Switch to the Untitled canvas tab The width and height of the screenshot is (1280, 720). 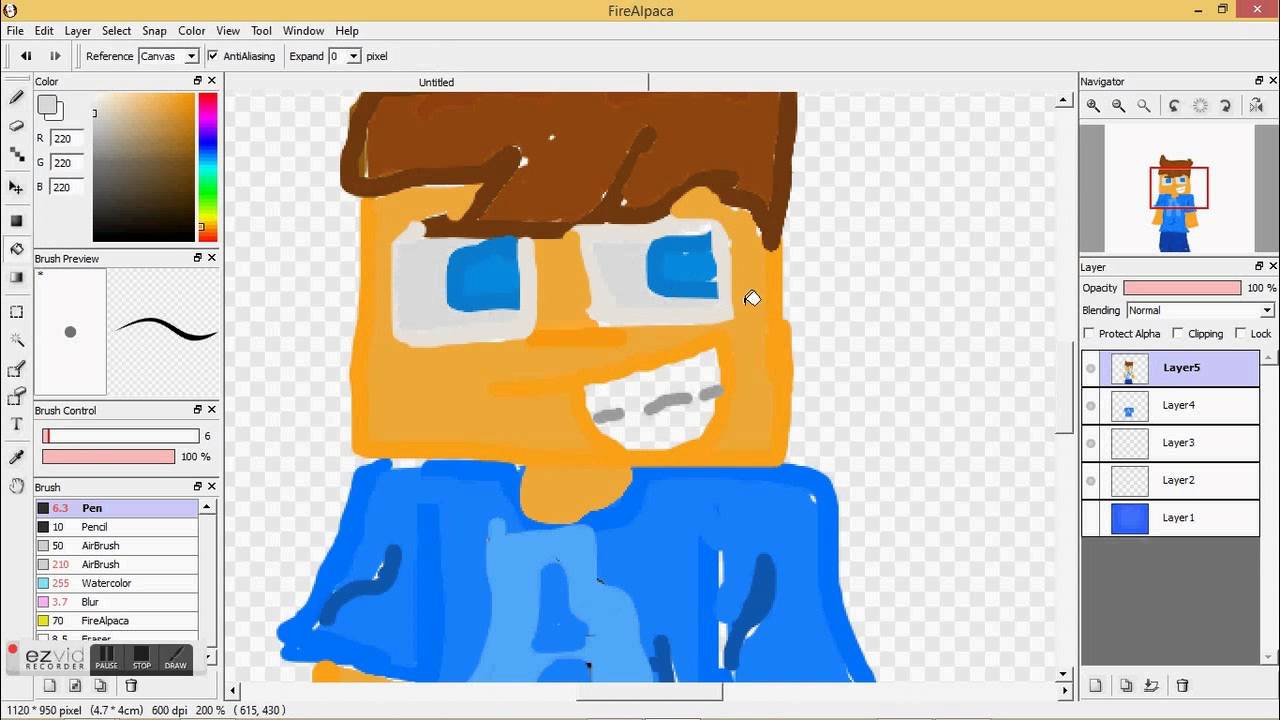point(436,82)
